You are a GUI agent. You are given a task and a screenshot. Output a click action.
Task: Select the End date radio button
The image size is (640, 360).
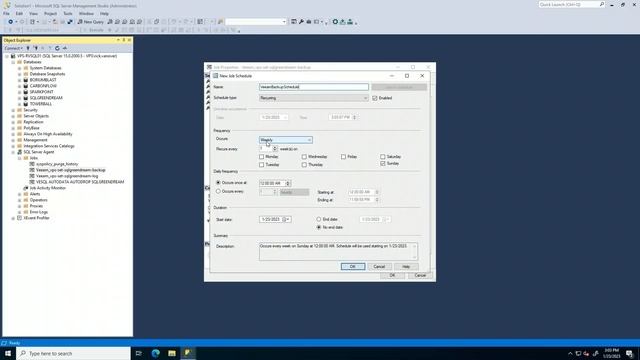tap(319, 220)
